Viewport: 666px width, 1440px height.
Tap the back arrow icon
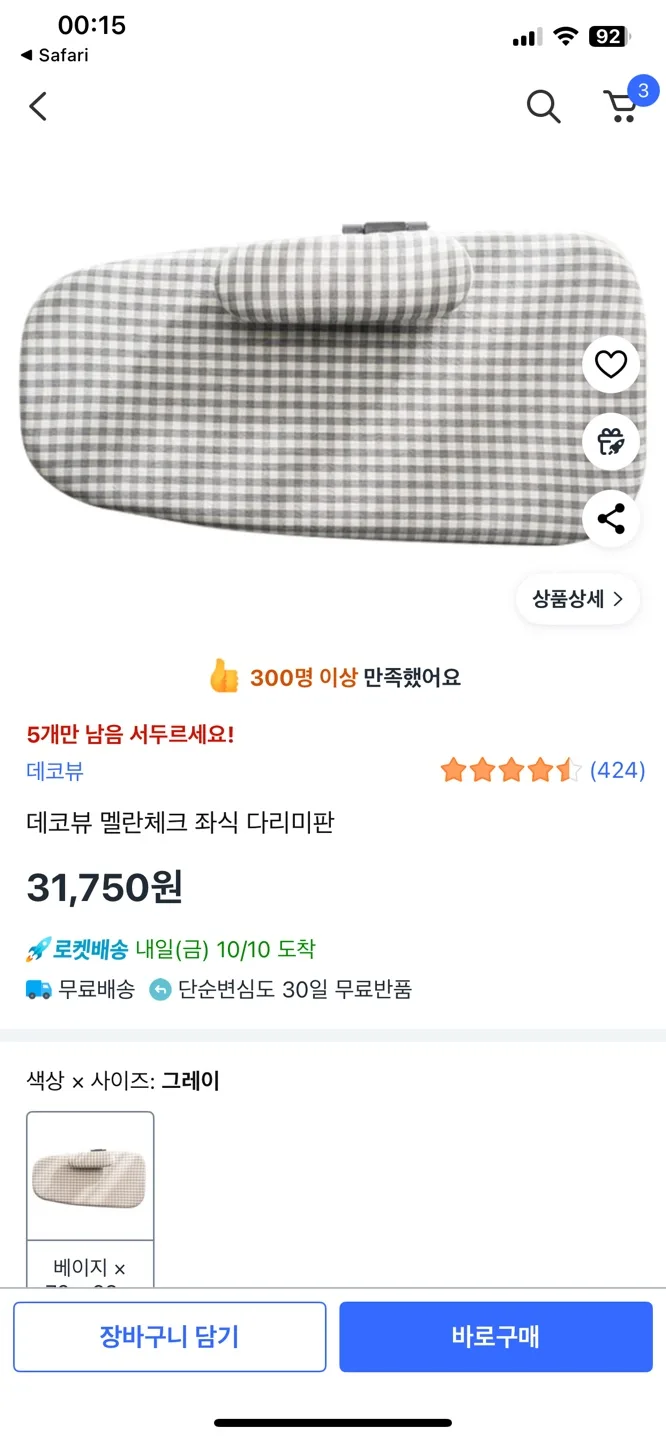38,106
